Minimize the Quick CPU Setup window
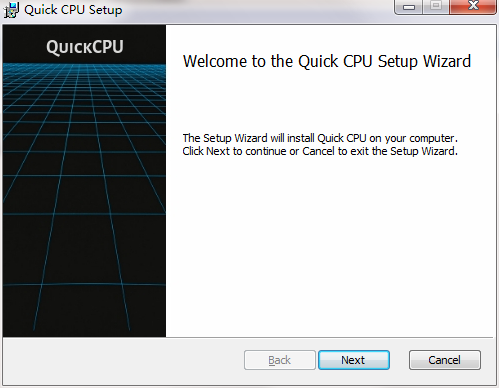Image resolution: width=499 pixels, height=388 pixels. (x=409, y=6)
